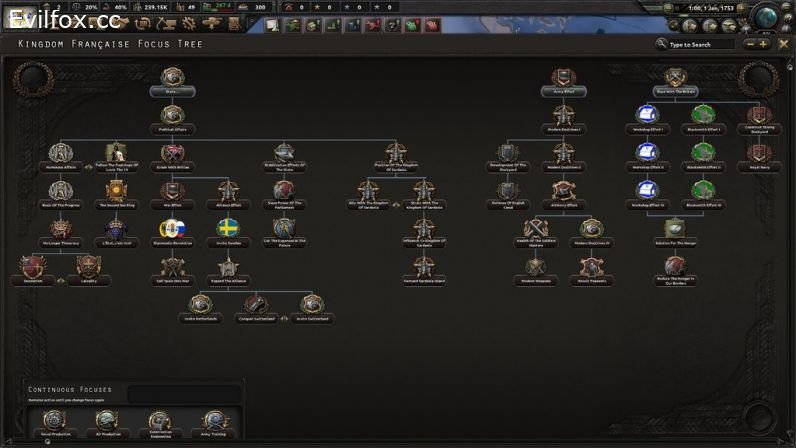Choose Follow The Footsteps Of Louis focus
Viewport: 796px width, 448px height.
[x=116, y=154]
